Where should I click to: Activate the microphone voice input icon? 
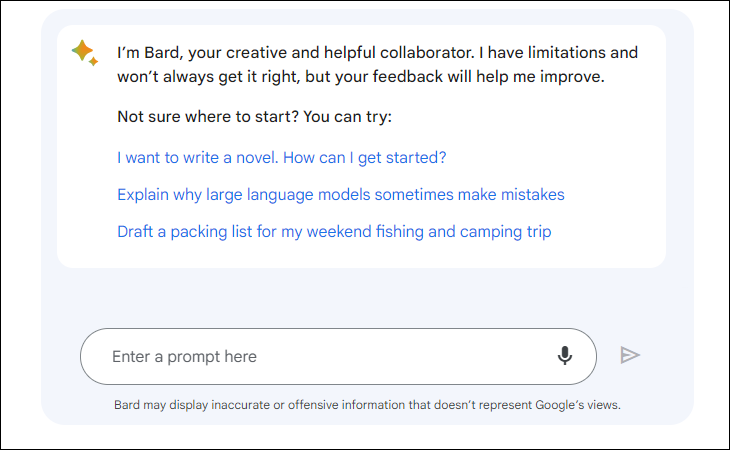565,356
